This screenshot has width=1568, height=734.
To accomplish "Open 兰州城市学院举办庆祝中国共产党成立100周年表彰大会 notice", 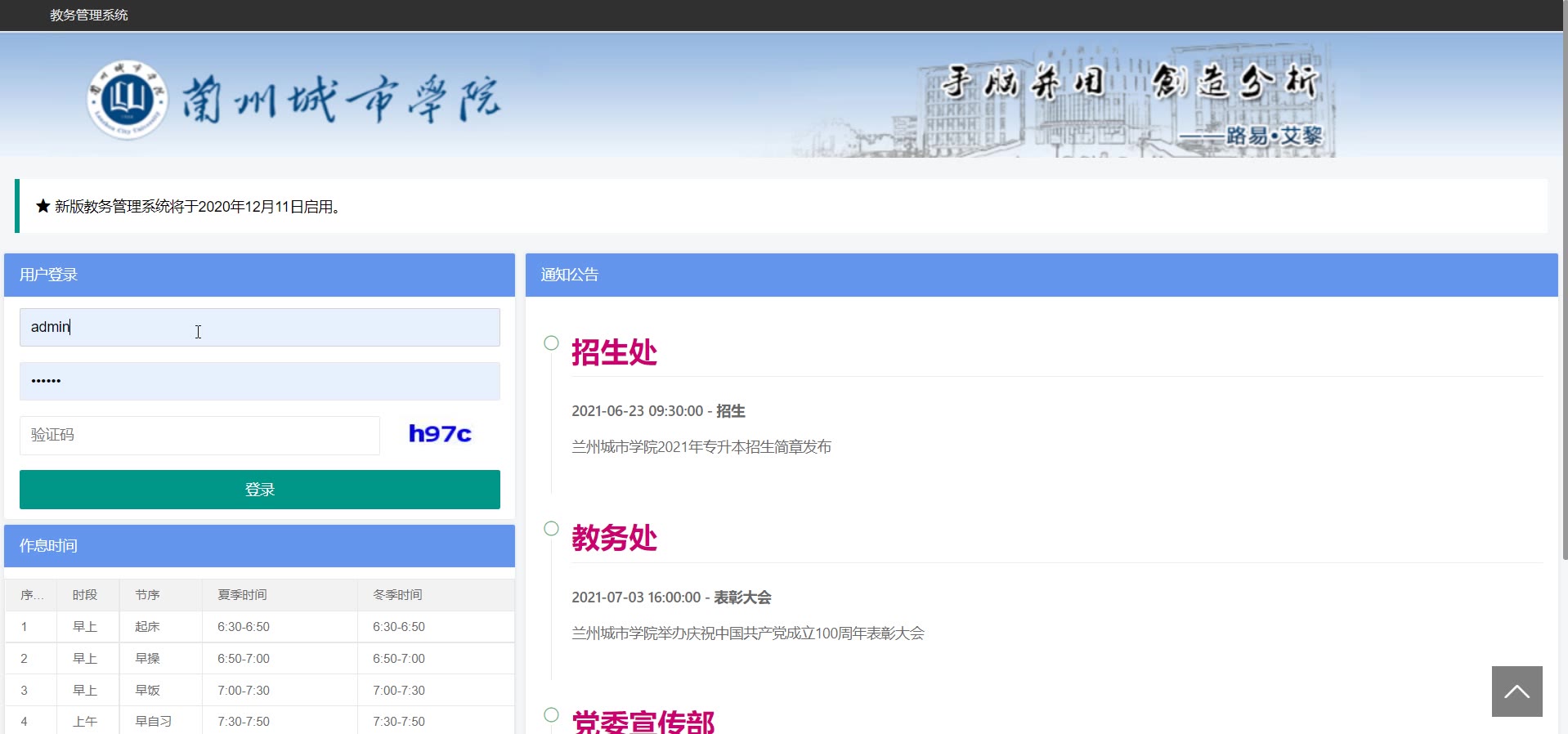I will [x=748, y=633].
